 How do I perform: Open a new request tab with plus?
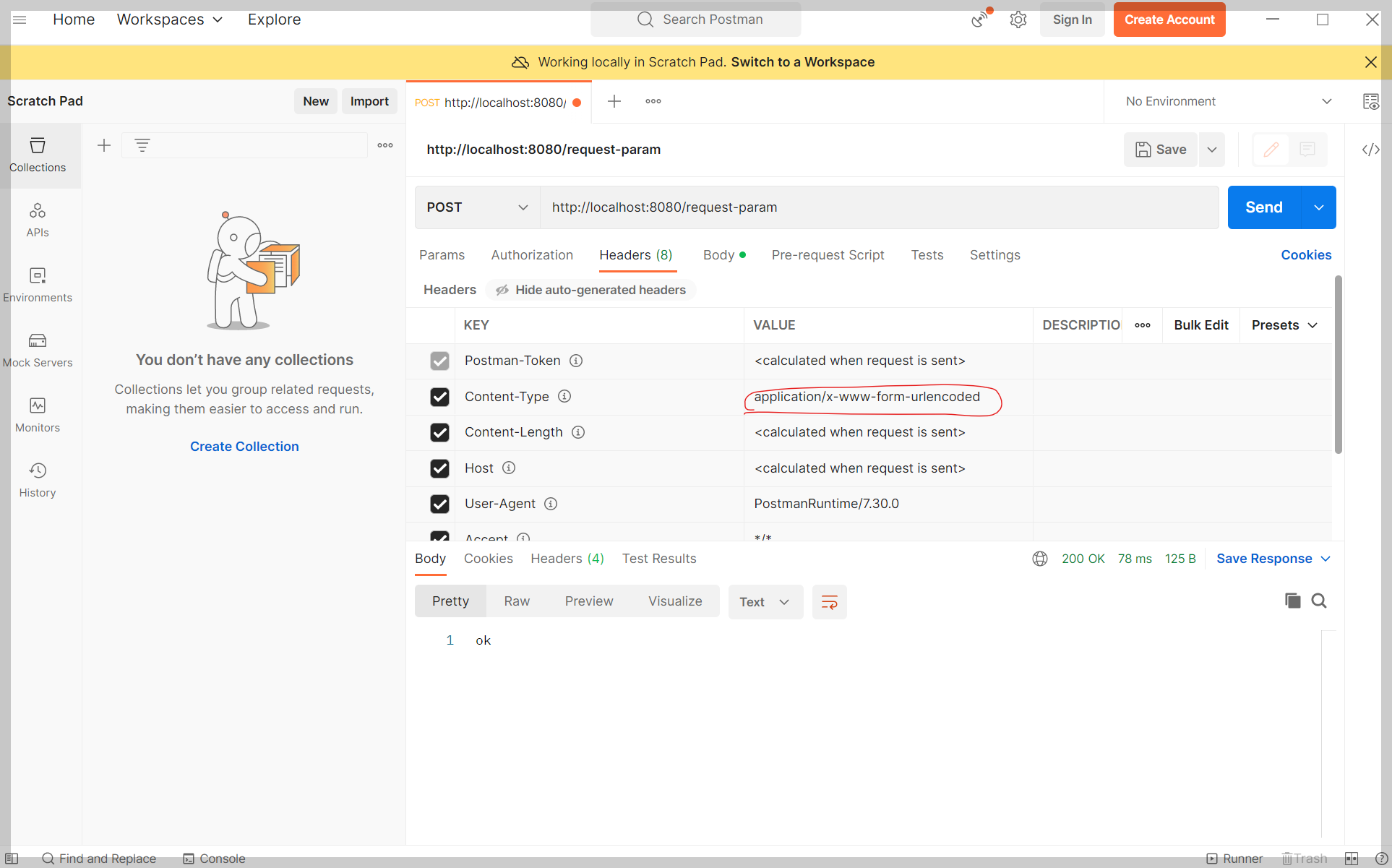614,101
